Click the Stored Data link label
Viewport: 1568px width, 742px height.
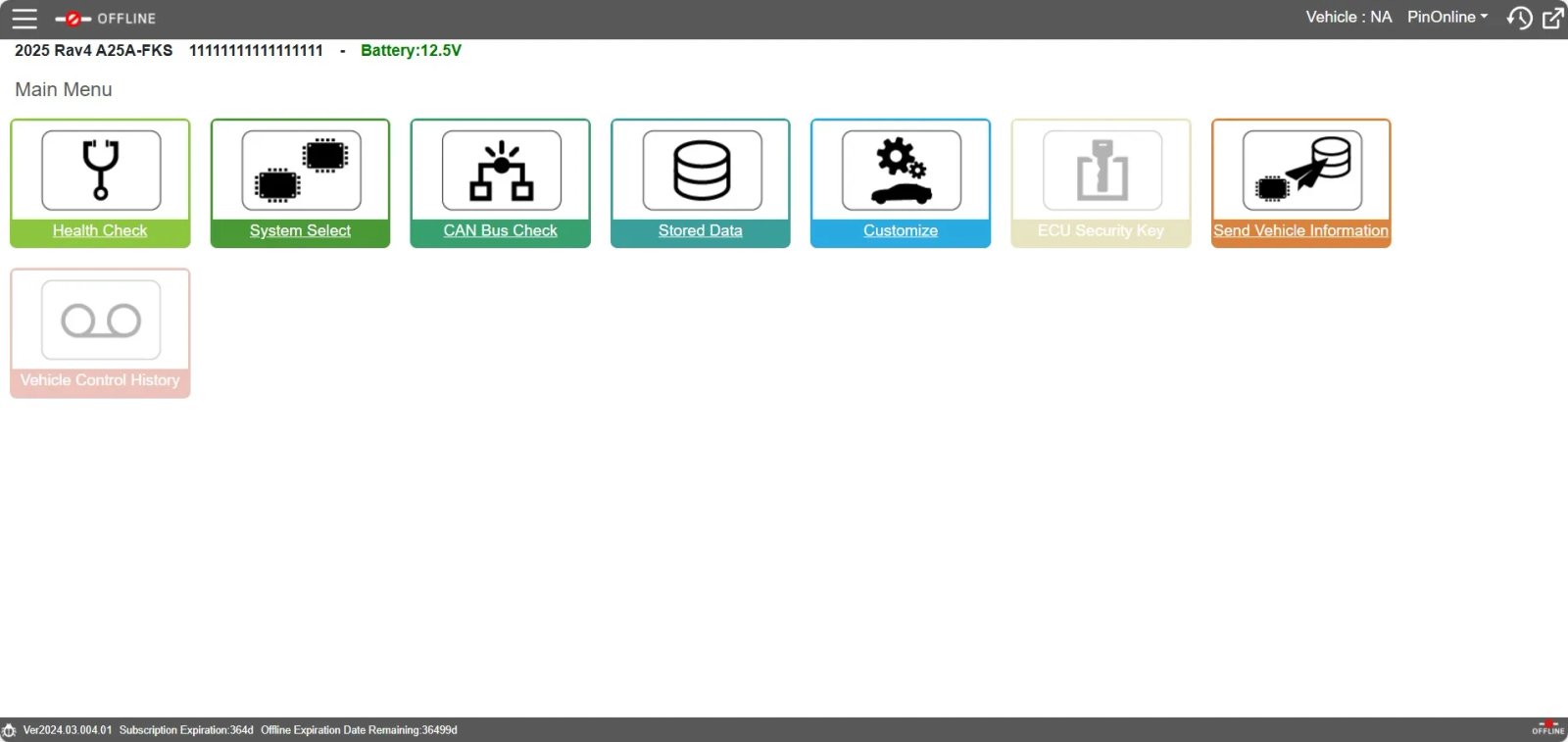click(x=700, y=230)
